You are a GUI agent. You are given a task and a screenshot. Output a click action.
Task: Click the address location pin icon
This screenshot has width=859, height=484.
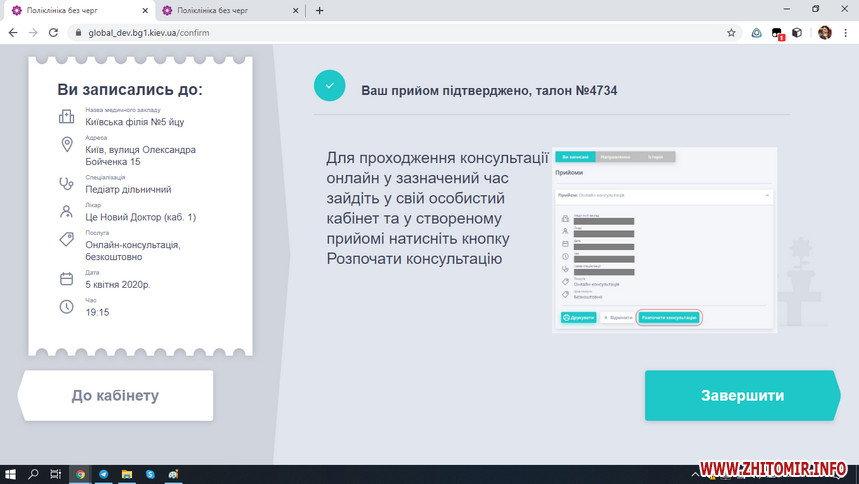[67, 146]
